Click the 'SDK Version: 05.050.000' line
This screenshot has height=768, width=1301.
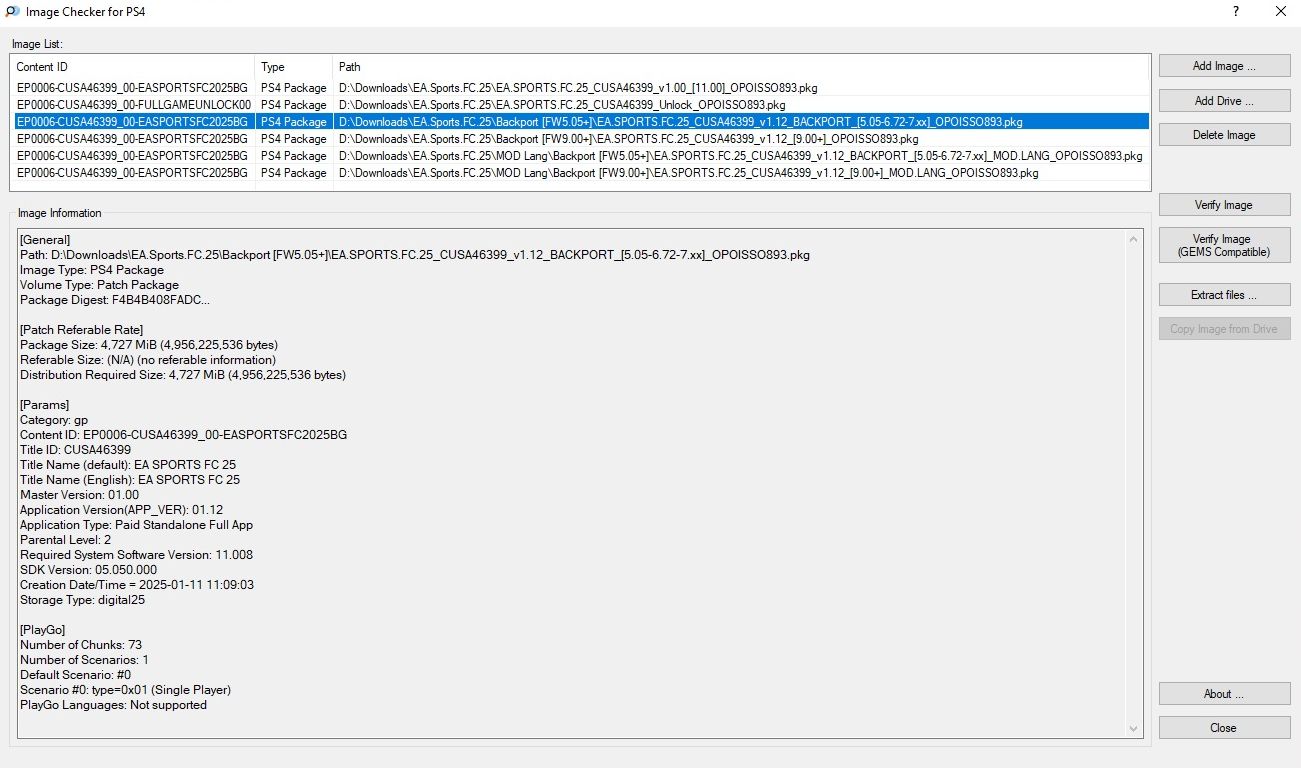click(89, 570)
